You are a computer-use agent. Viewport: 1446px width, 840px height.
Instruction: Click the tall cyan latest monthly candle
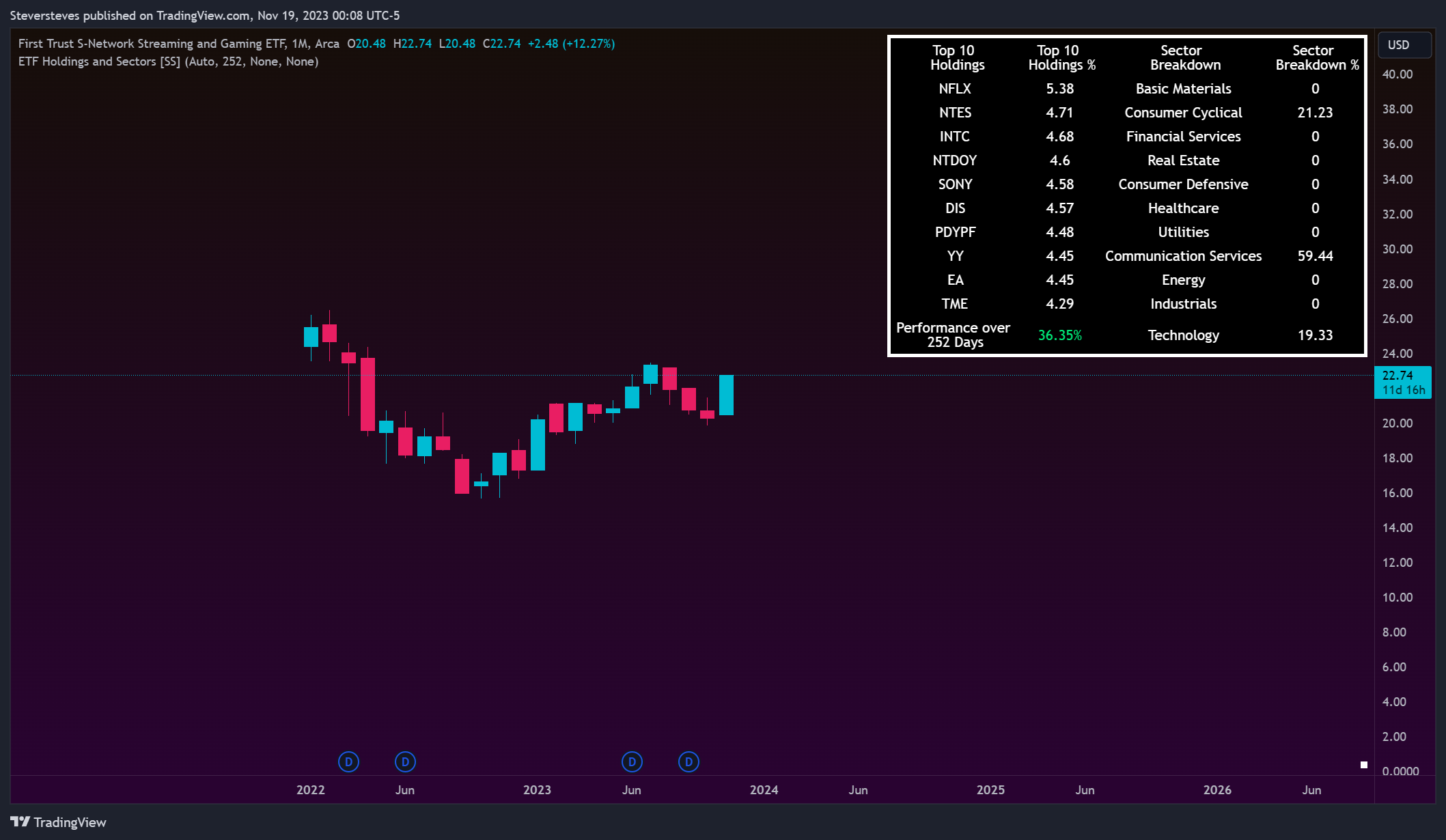click(x=726, y=395)
